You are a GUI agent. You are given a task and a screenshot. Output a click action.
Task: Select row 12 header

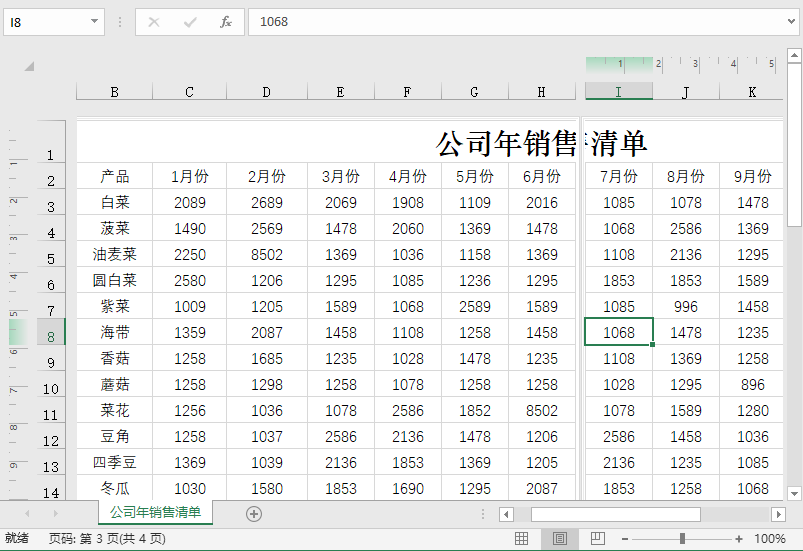coord(51,436)
